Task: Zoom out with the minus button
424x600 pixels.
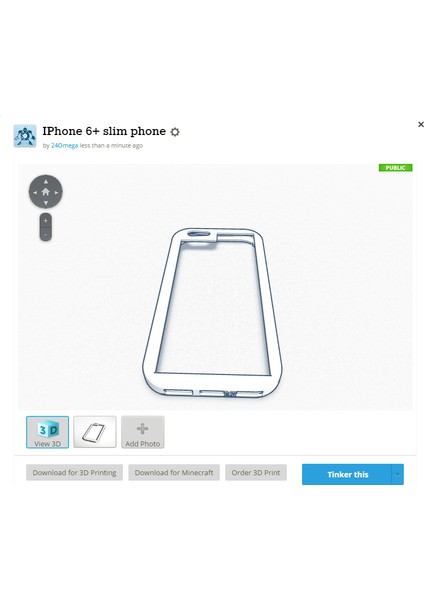Action: click(46, 234)
